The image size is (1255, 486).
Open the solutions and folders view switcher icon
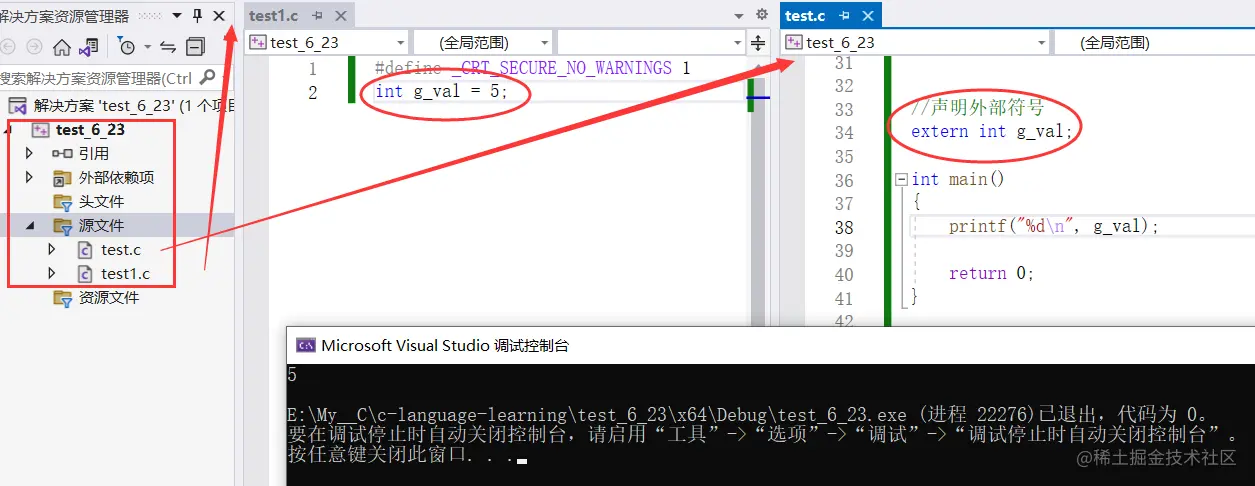click(x=89, y=47)
